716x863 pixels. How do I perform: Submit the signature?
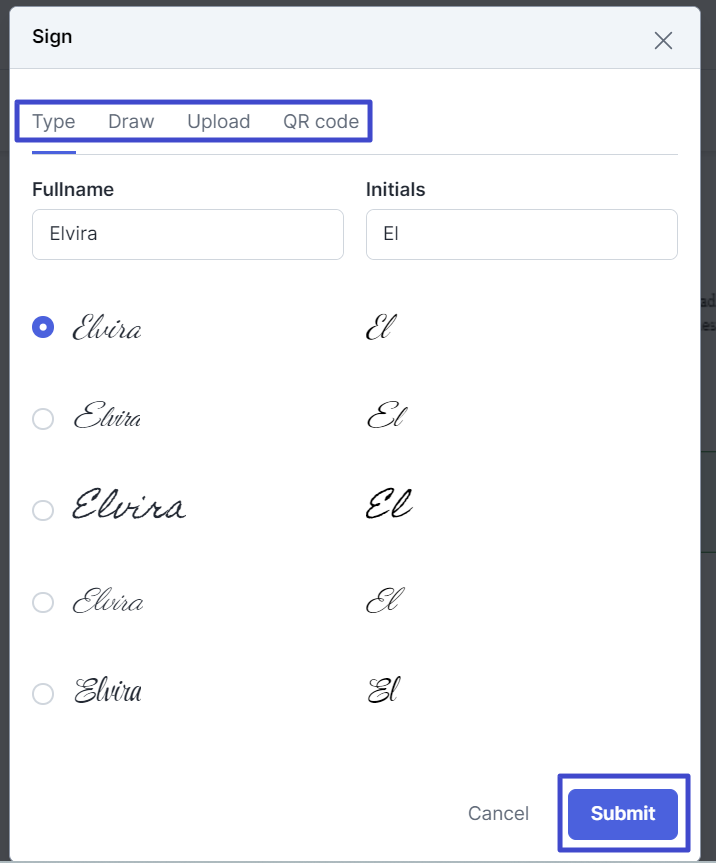[x=623, y=813]
